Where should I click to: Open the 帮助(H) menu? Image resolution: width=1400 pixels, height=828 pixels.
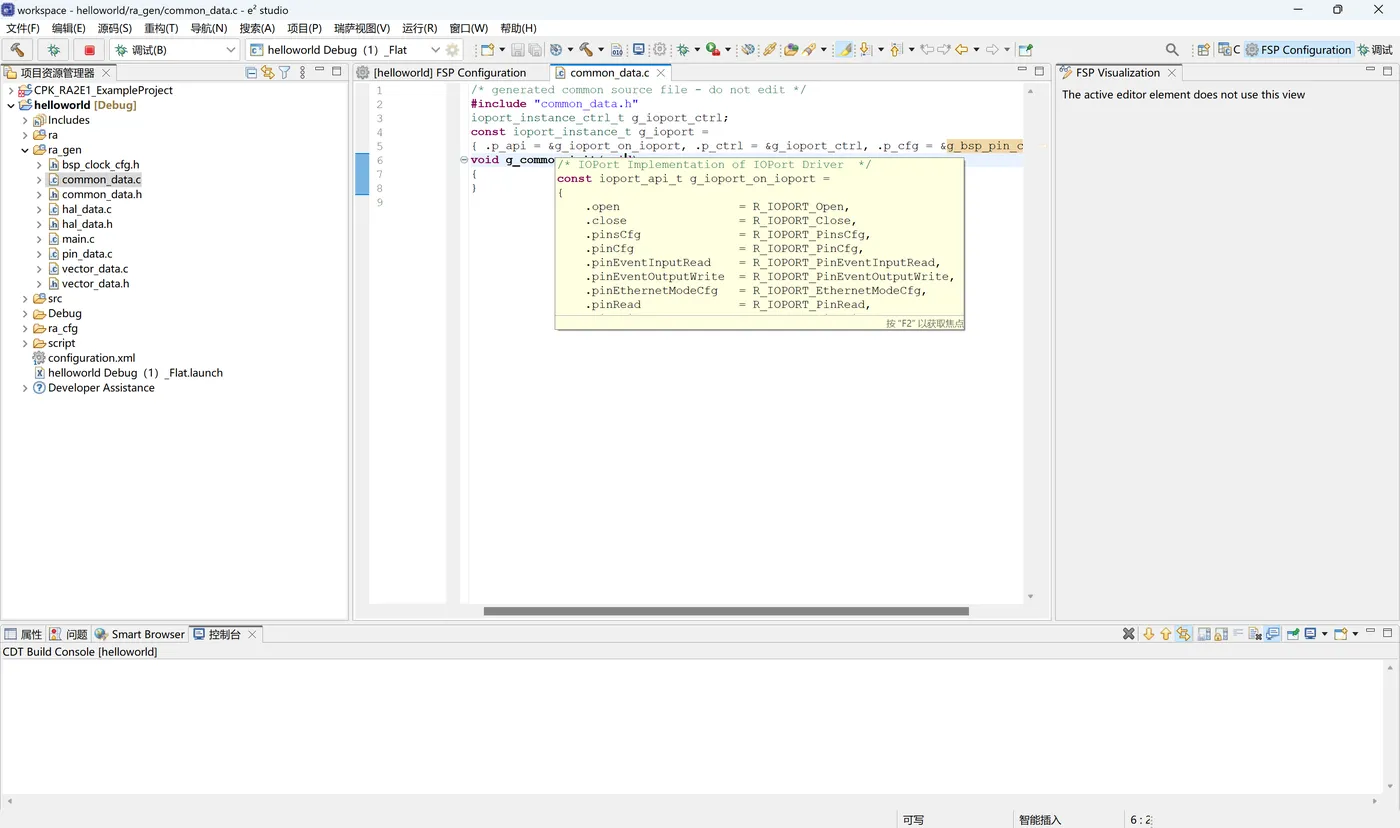click(518, 28)
